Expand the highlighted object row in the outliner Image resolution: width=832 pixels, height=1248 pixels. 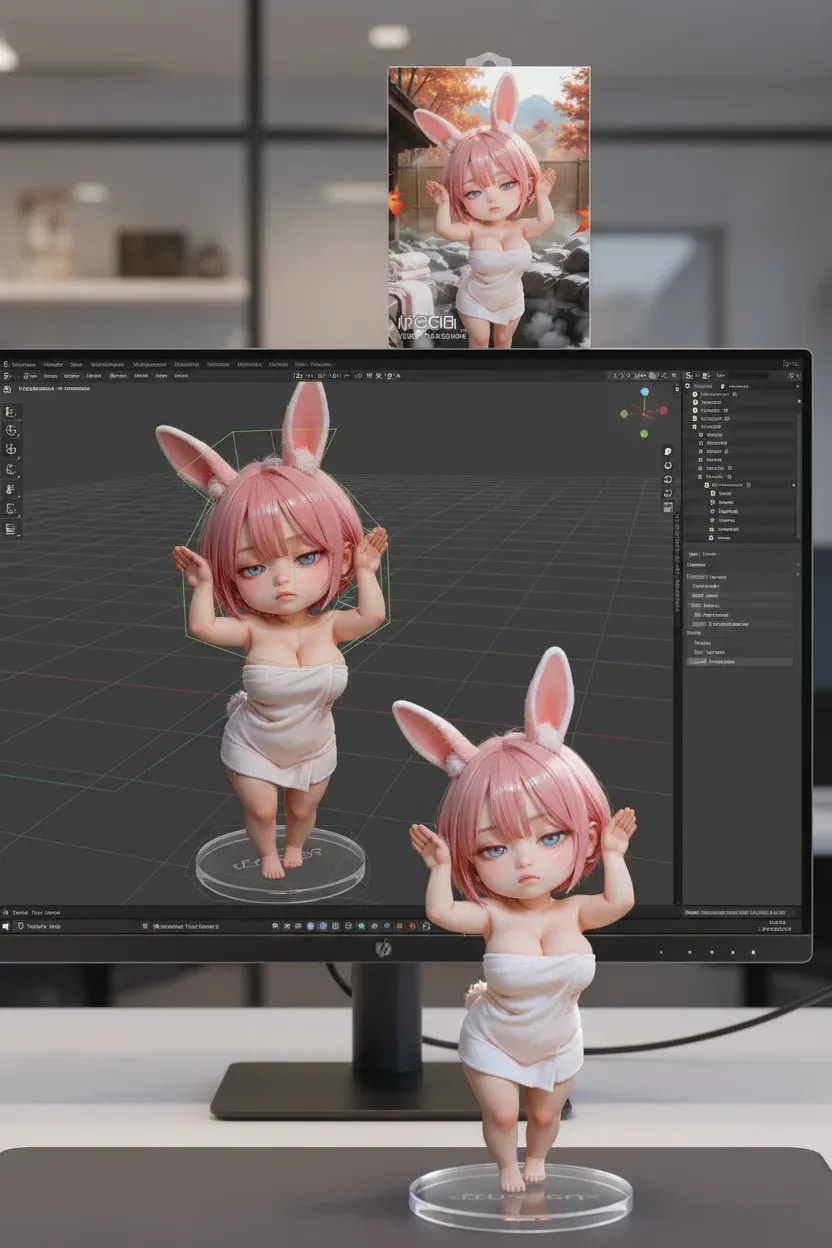pyautogui.click(x=706, y=485)
